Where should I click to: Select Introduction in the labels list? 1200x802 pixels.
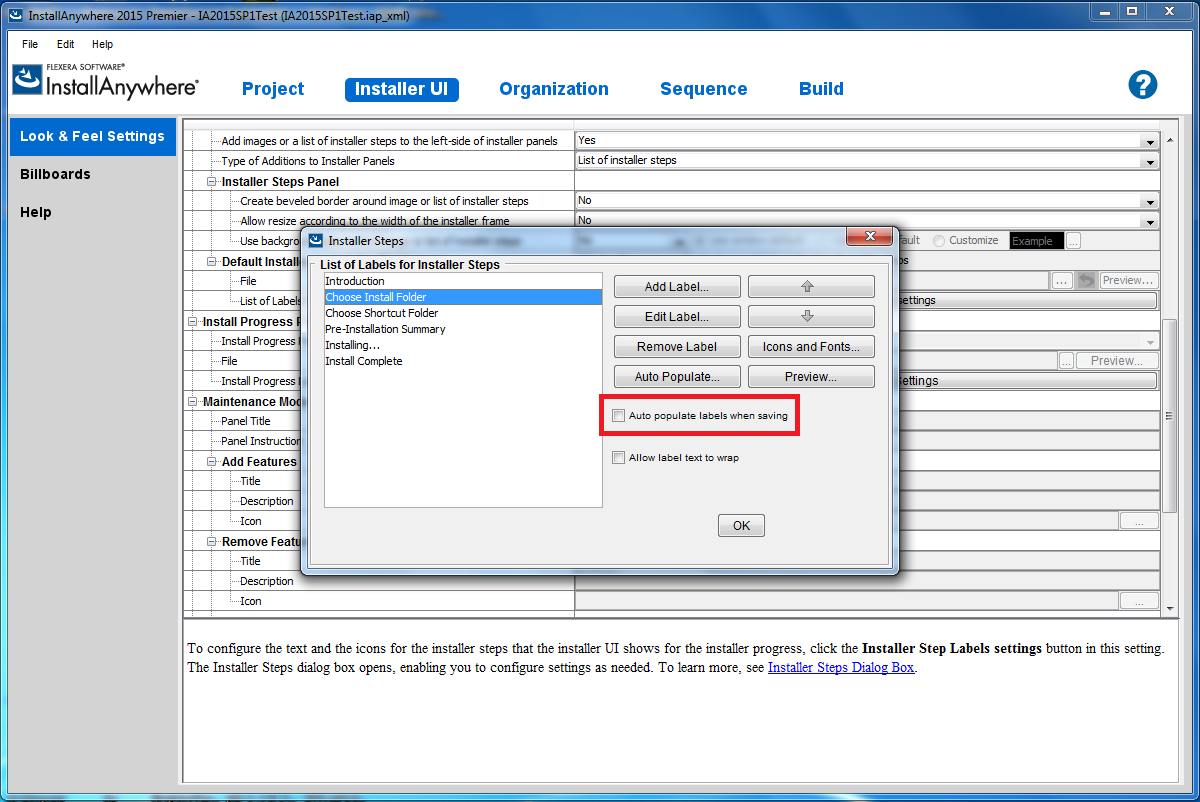click(462, 281)
